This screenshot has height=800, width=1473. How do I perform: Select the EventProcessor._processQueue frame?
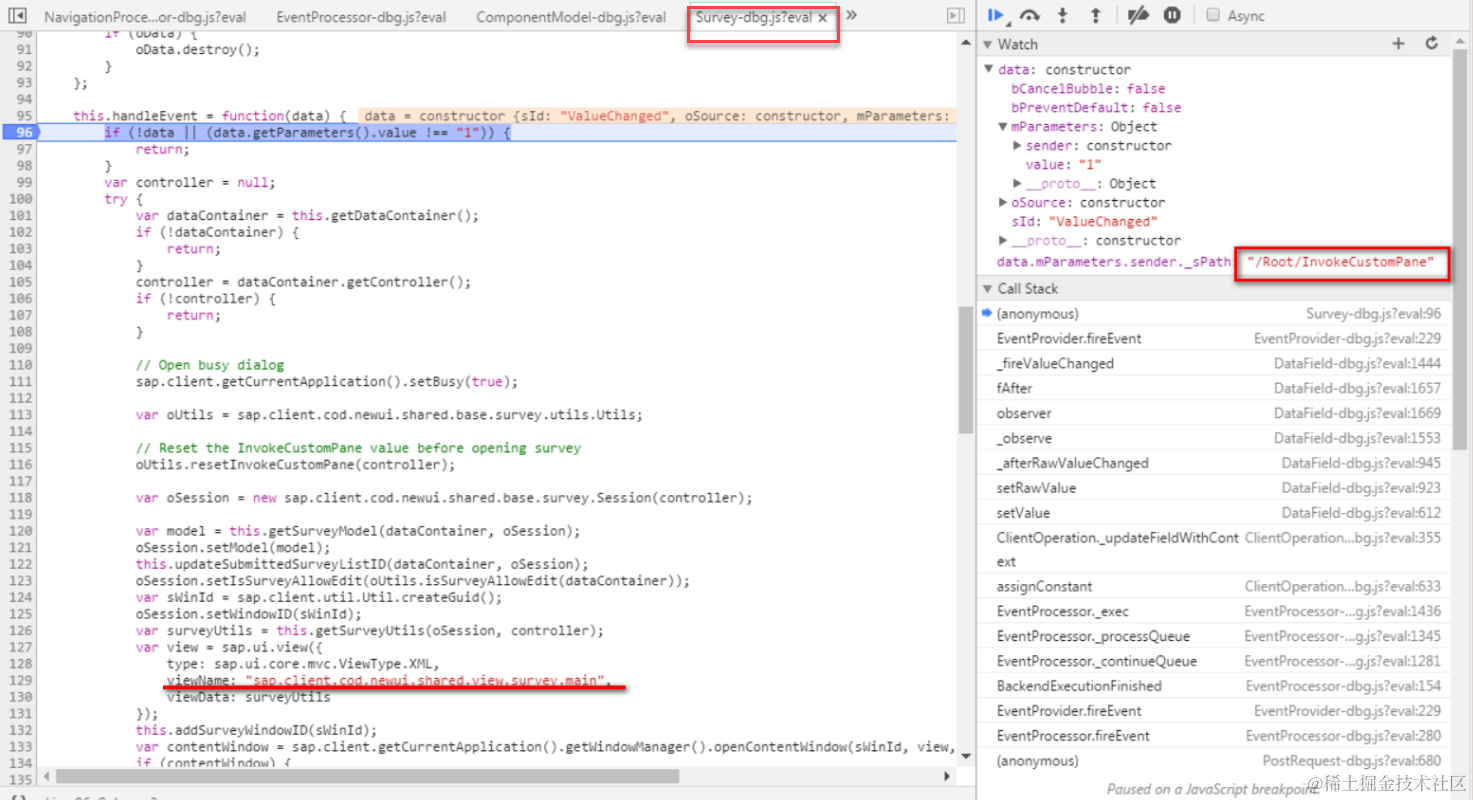[1218, 636]
